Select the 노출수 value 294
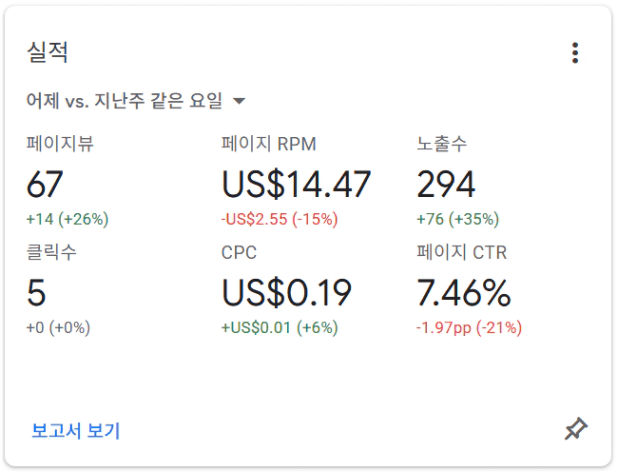The image size is (618, 472). pyautogui.click(x=446, y=184)
